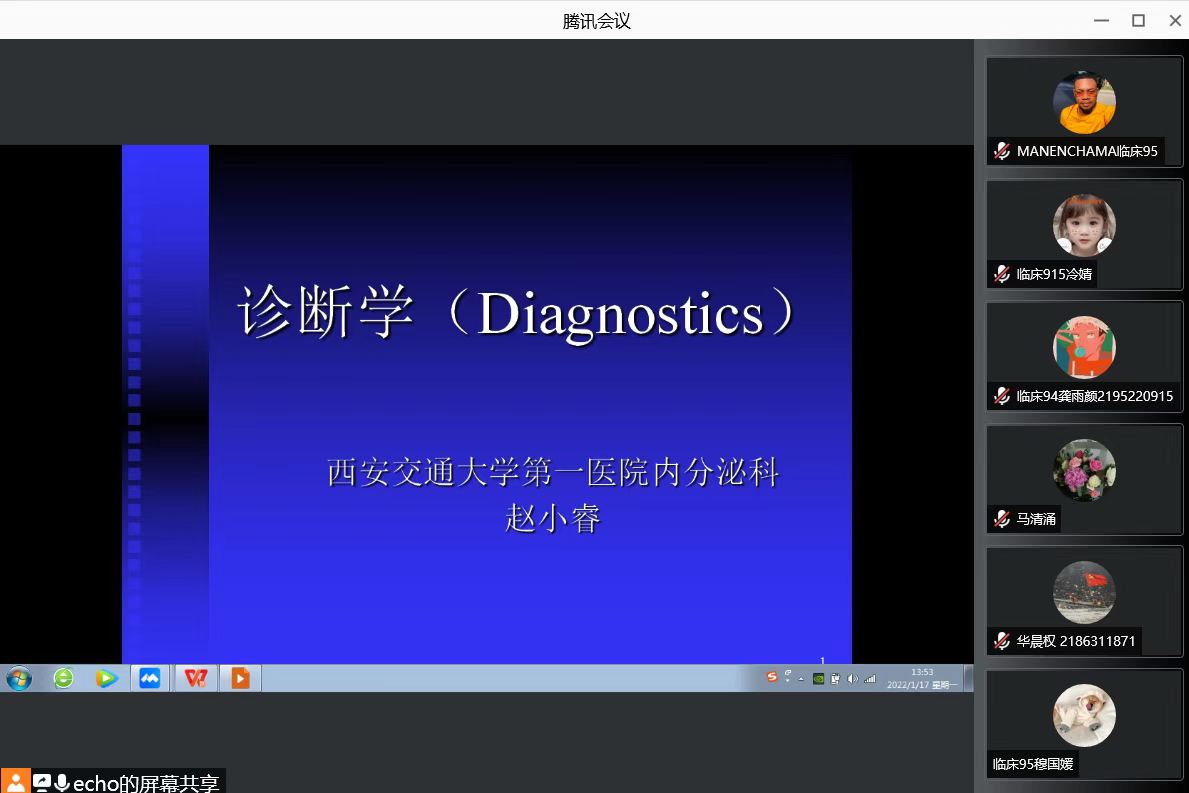Click the echo的屏幕共享 label
Viewport: 1189px width, 793px height.
[x=146, y=783]
